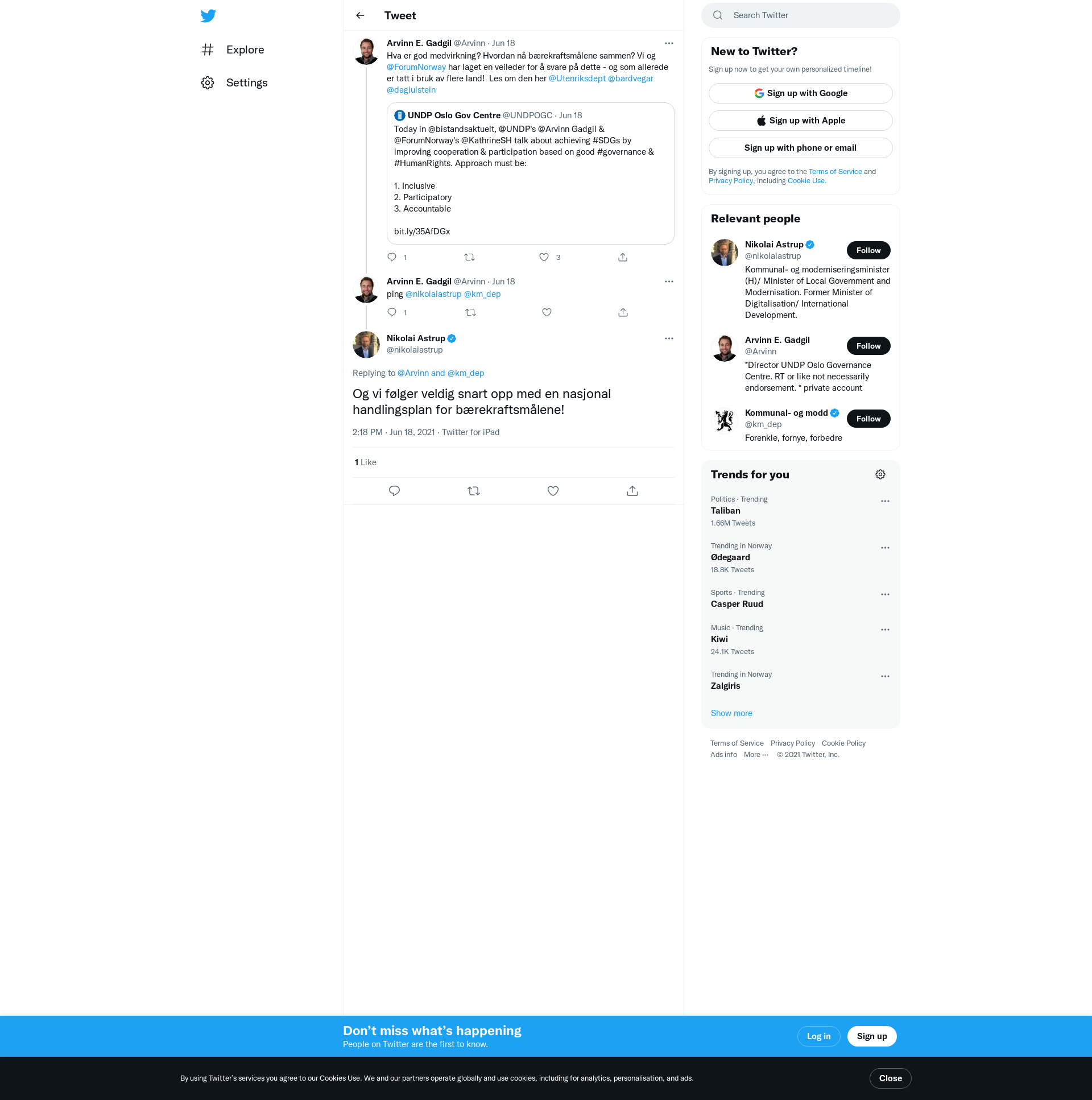Open the Taliban trend

[x=800, y=511]
